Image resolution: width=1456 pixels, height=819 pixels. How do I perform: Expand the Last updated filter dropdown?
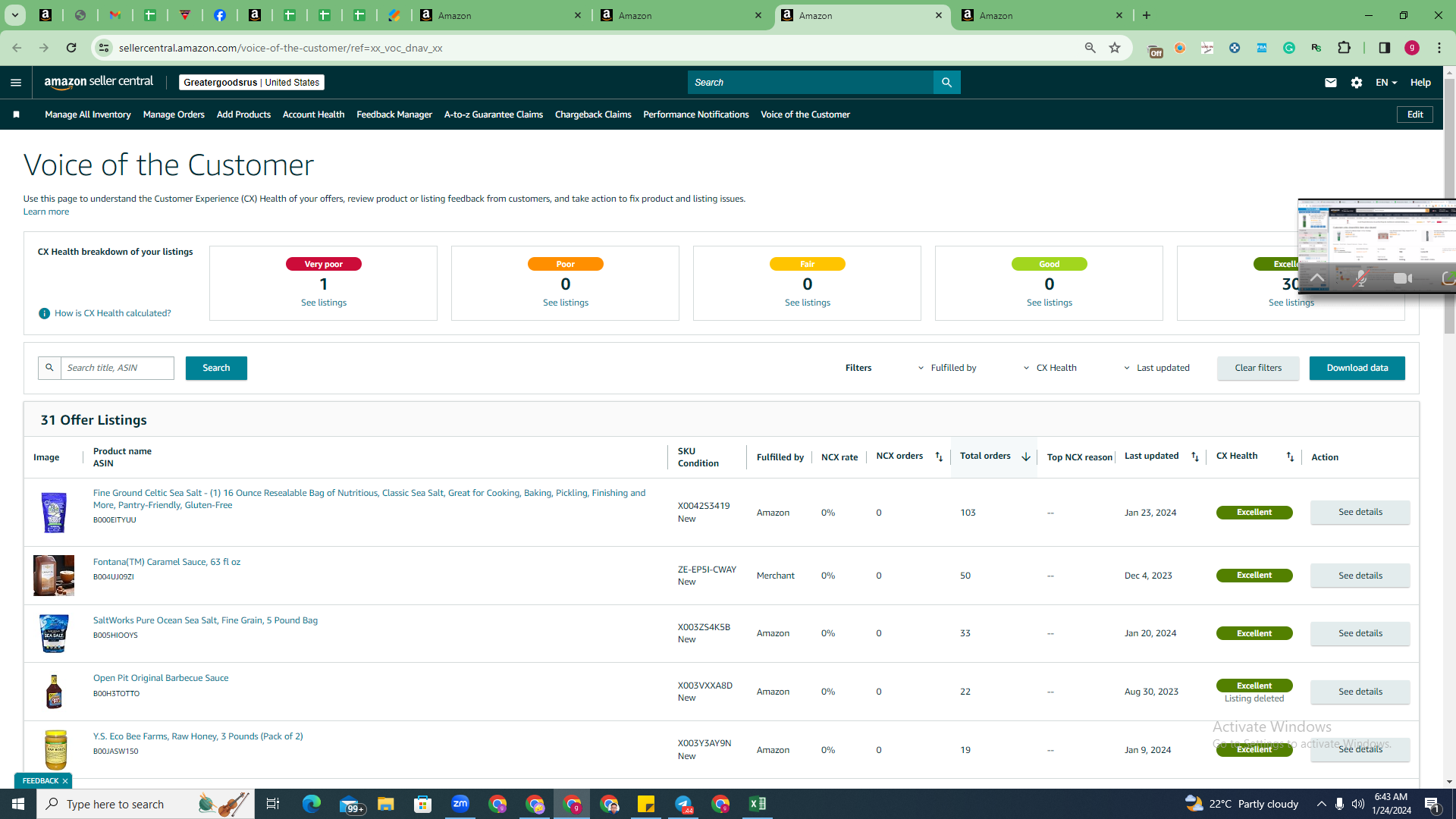(1156, 368)
